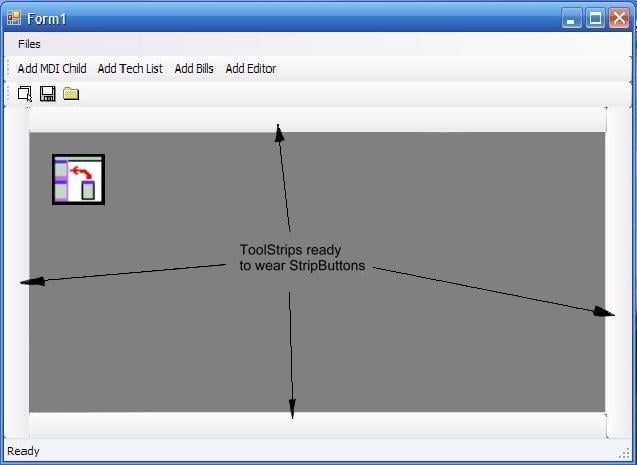Image resolution: width=637 pixels, height=465 pixels.
Task: Click the yellow folder open icon
Action: tap(71, 94)
